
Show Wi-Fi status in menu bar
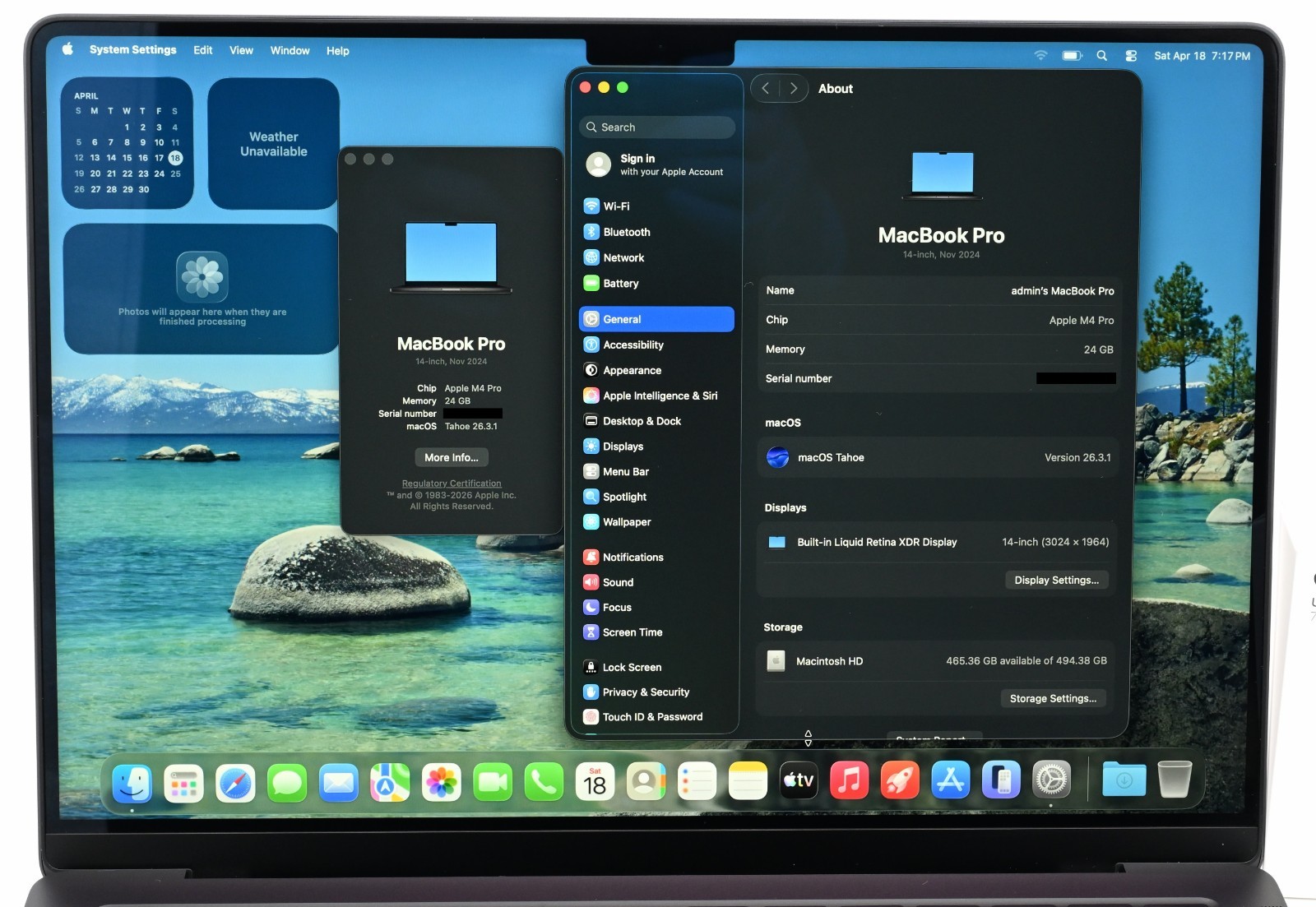pyautogui.click(x=1040, y=55)
